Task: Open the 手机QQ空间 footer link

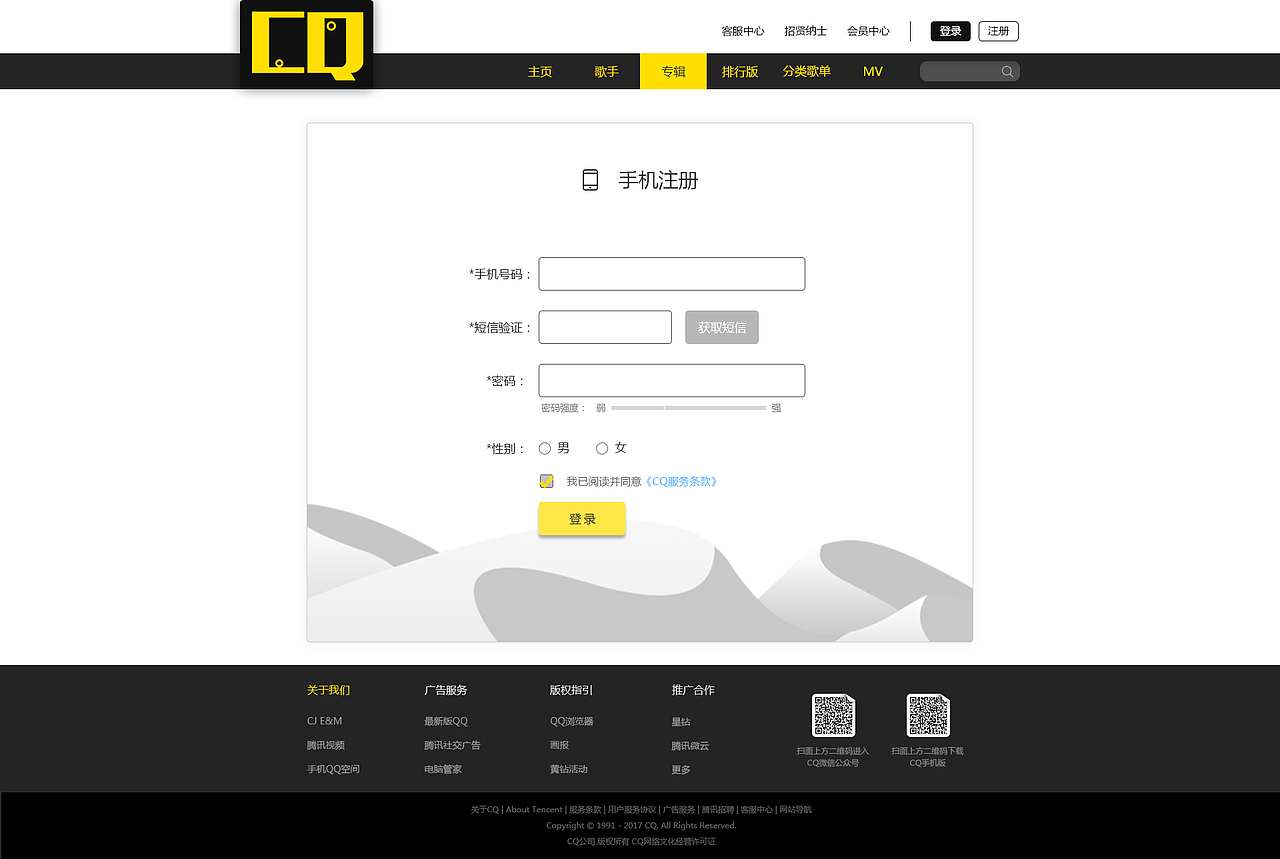Action: click(x=333, y=769)
